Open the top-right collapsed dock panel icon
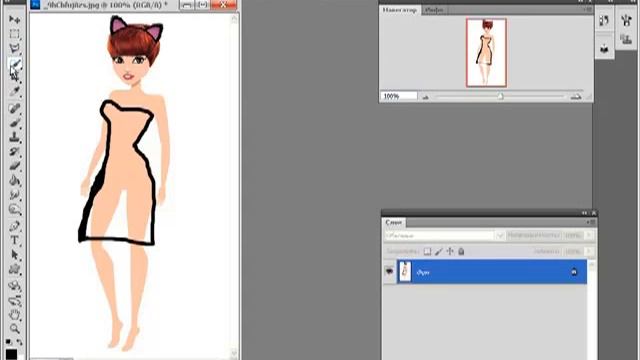Image resolution: width=640 pixels, height=360 pixels. click(x=626, y=20)
